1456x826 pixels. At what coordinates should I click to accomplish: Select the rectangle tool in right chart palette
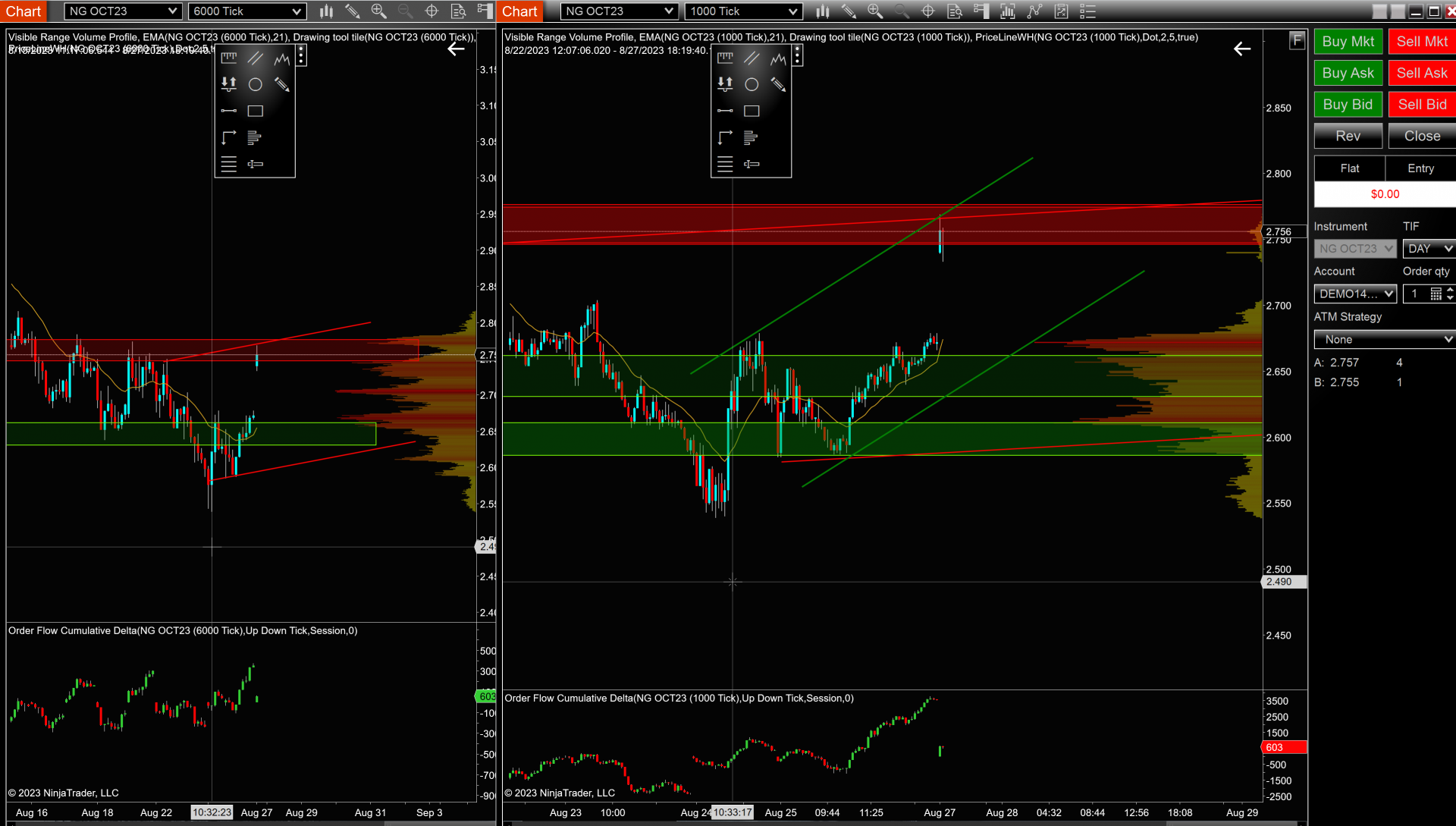pos(752,111)
